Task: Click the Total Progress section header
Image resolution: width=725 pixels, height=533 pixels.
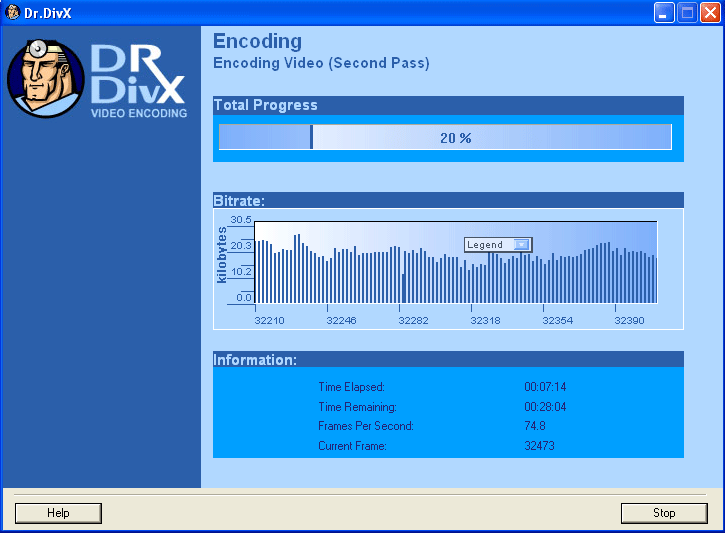Action: [x=266, y=105]
